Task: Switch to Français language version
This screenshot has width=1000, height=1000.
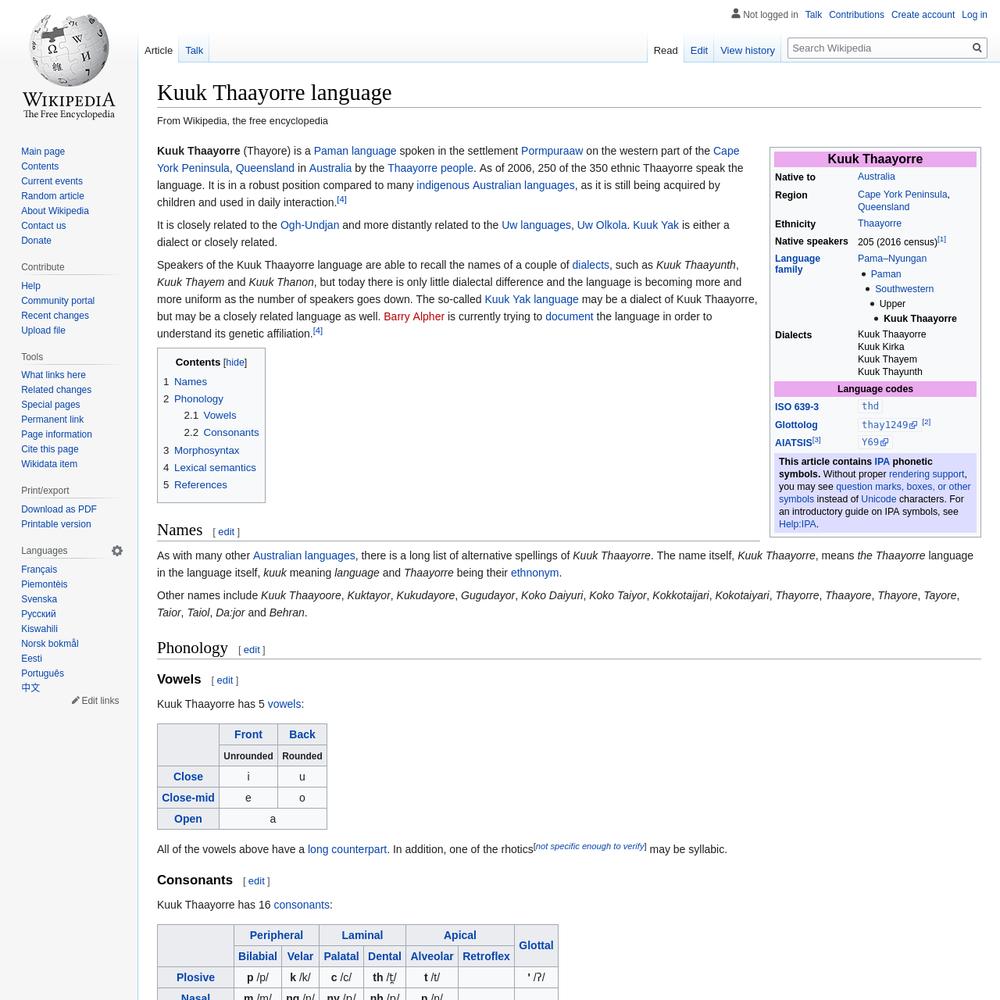Action: click(x=39, y=570)
